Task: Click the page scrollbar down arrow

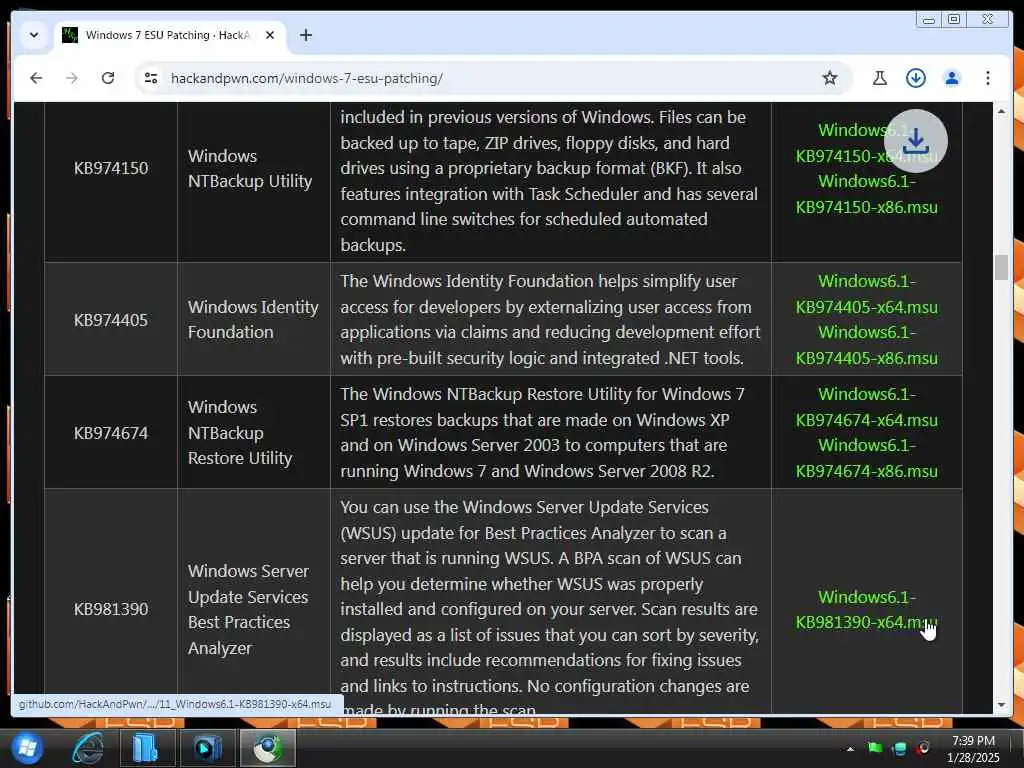Action: pyautogui.click(x=1001, y=705)
